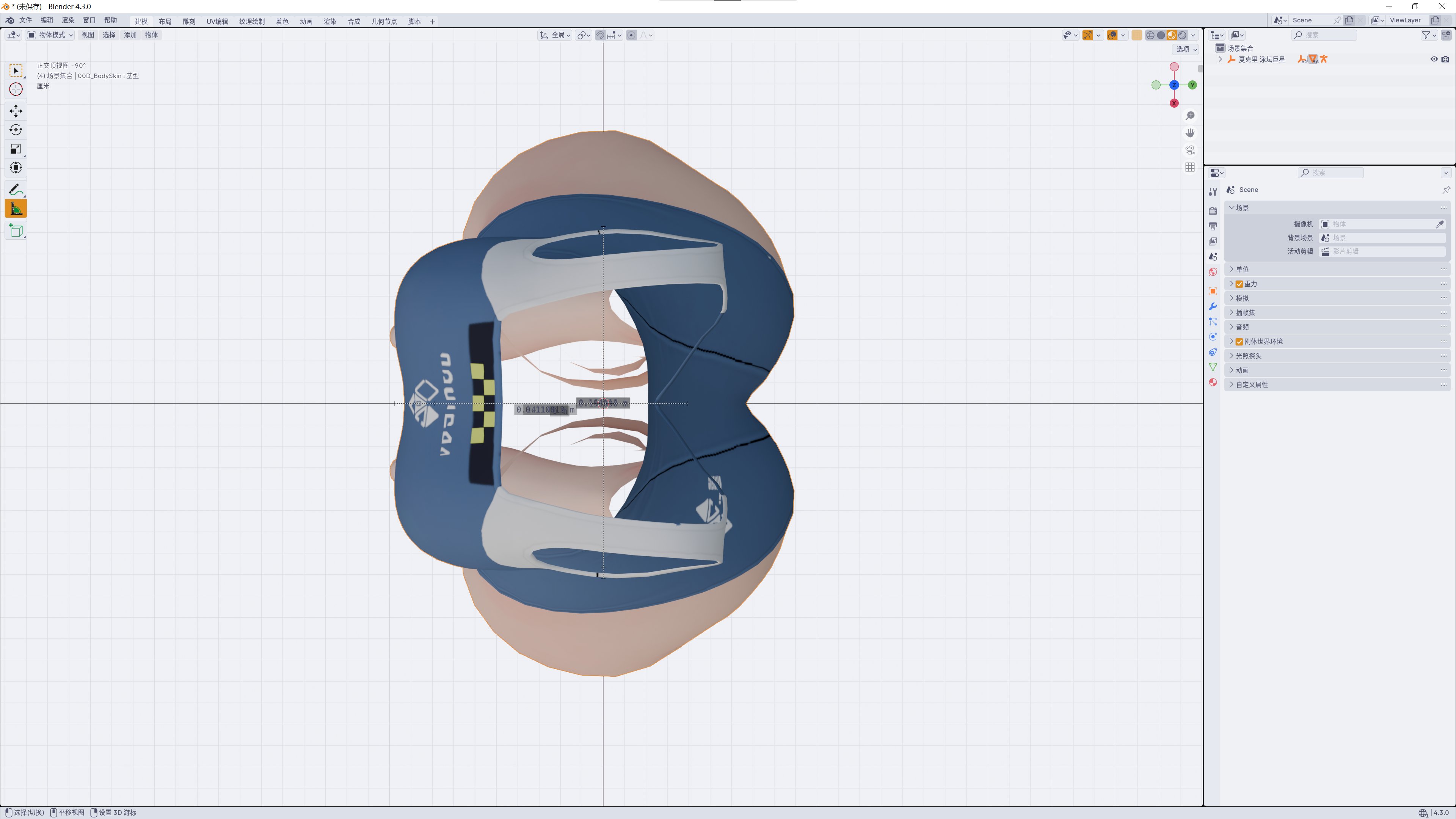Image resolution: width=1456 pixels, height=819 pixels.
Task: Switch to the UV编辑 workspace tab
Action: pyautogui.click(x=217, y=22)
